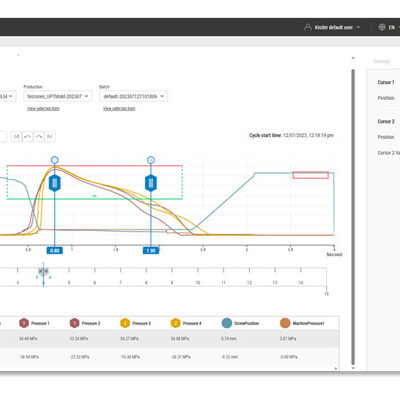Select cursor 2 top circle marker
The width and height of the screenshot is (400, 395).
point(151,160)
